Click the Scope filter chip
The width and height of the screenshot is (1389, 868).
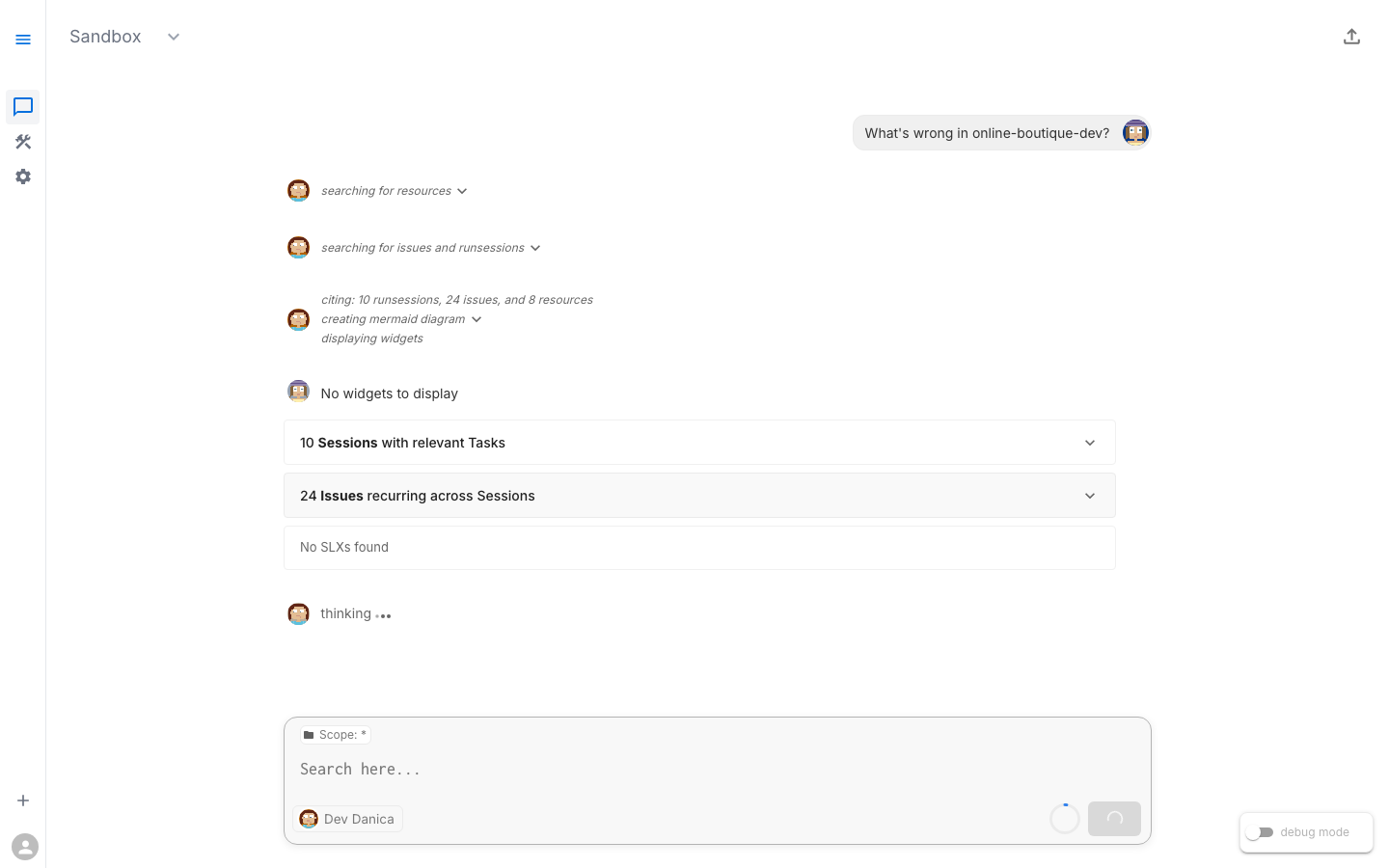(x=336, y=735)
